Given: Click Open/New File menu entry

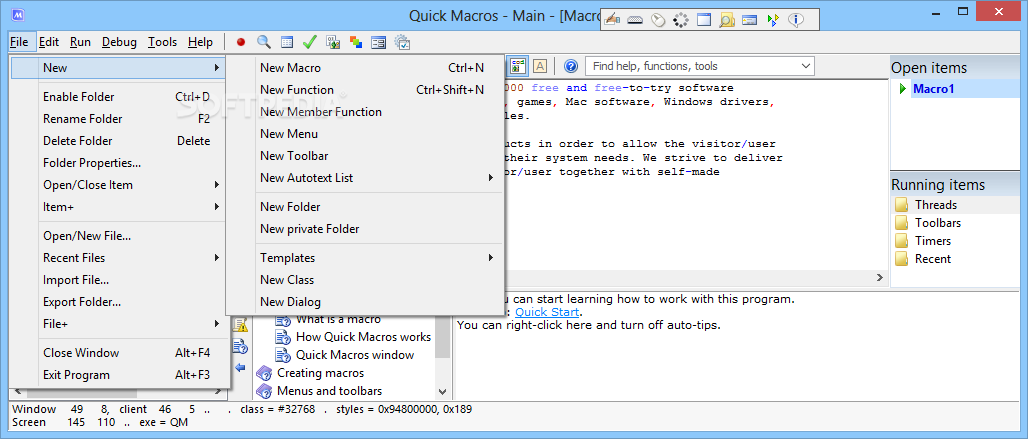Looking at the screenshot, I should tap(119, 236).
